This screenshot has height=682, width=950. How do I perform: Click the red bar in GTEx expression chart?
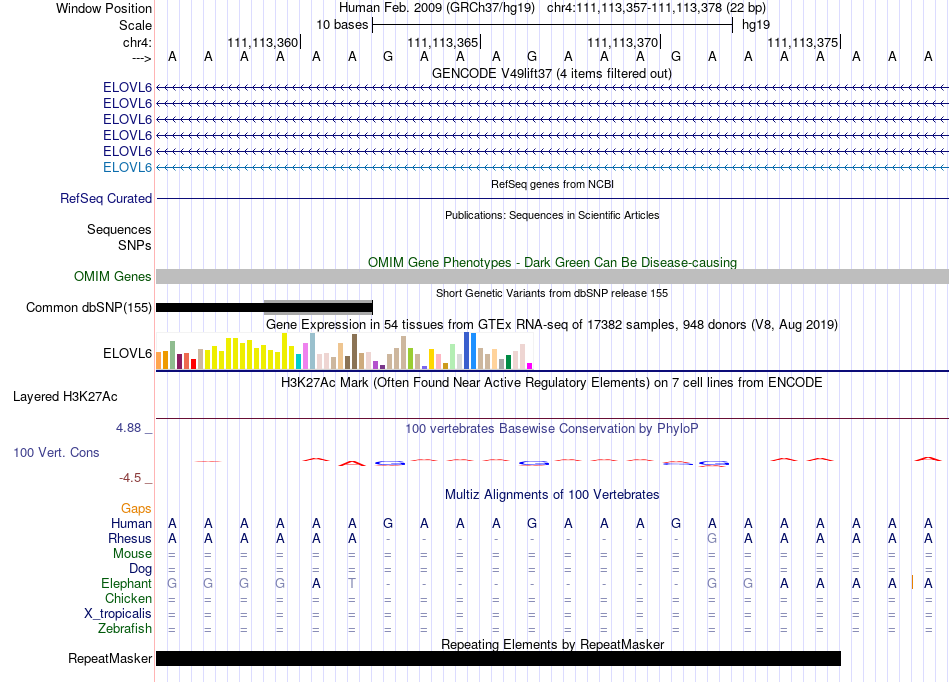(193, 364)
